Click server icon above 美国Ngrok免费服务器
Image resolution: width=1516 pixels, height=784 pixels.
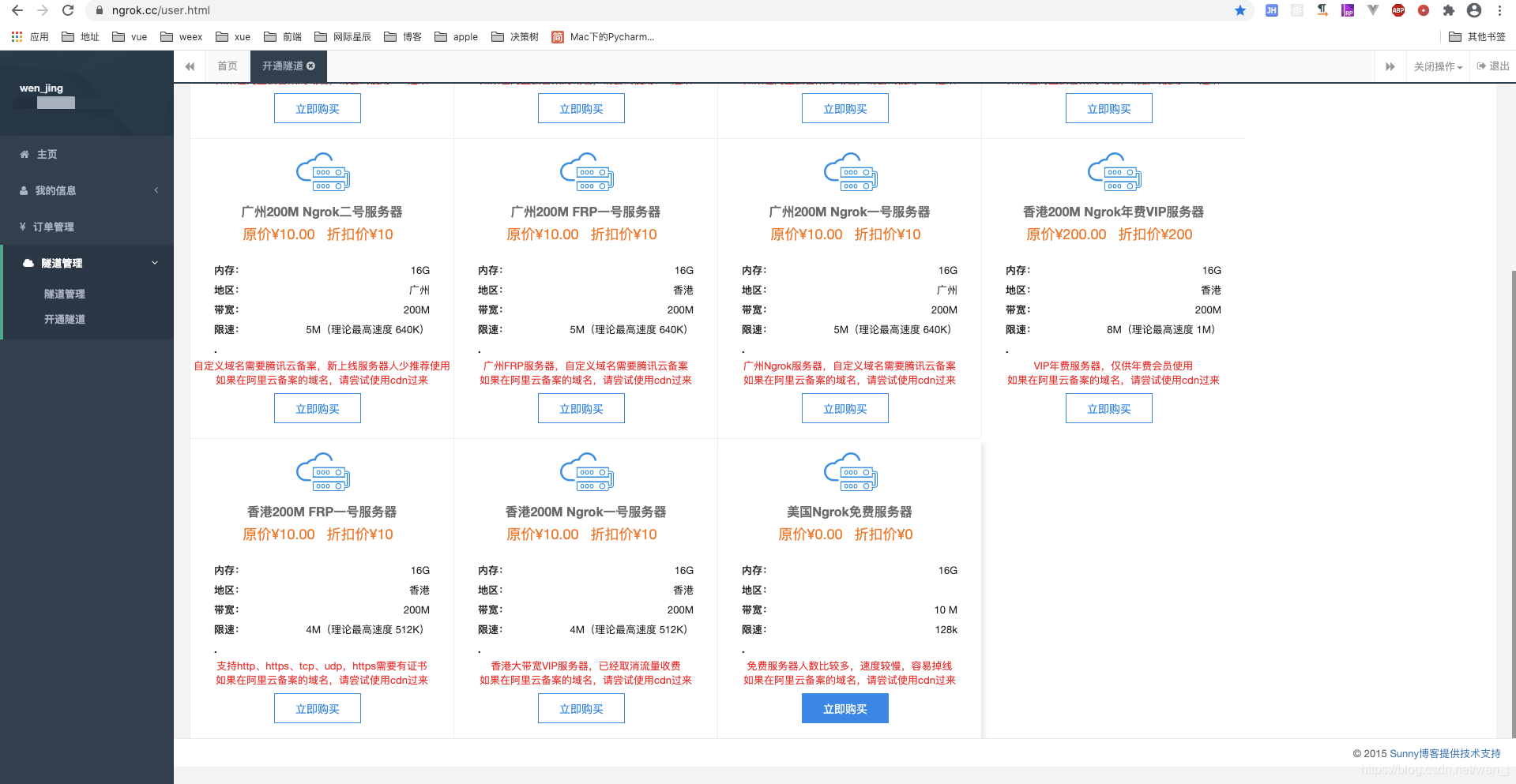point(850,472)
